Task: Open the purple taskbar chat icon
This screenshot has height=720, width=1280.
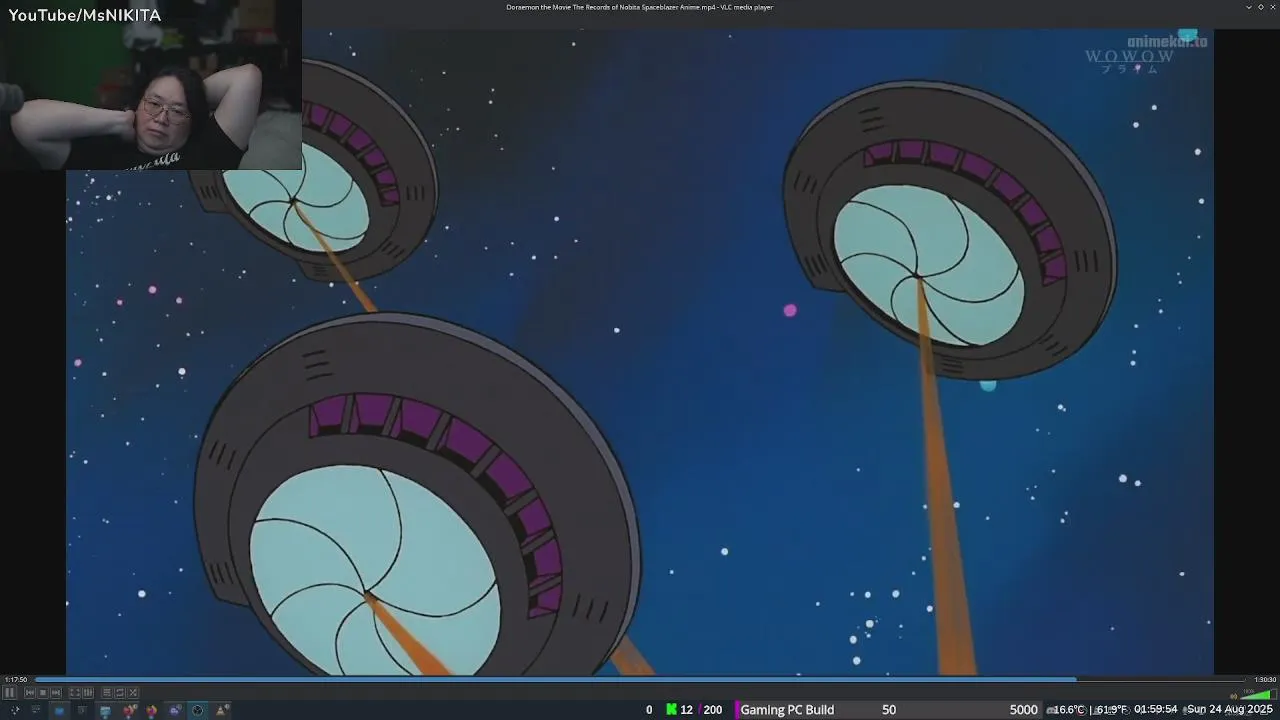Action: pyautogui.click(x=175, y=710)
